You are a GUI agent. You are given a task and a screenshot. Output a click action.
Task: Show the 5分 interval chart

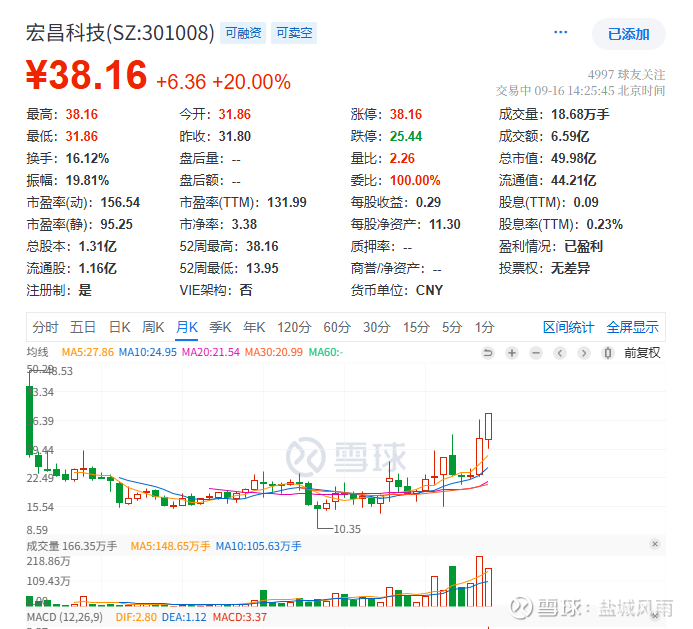click(452, 327)
